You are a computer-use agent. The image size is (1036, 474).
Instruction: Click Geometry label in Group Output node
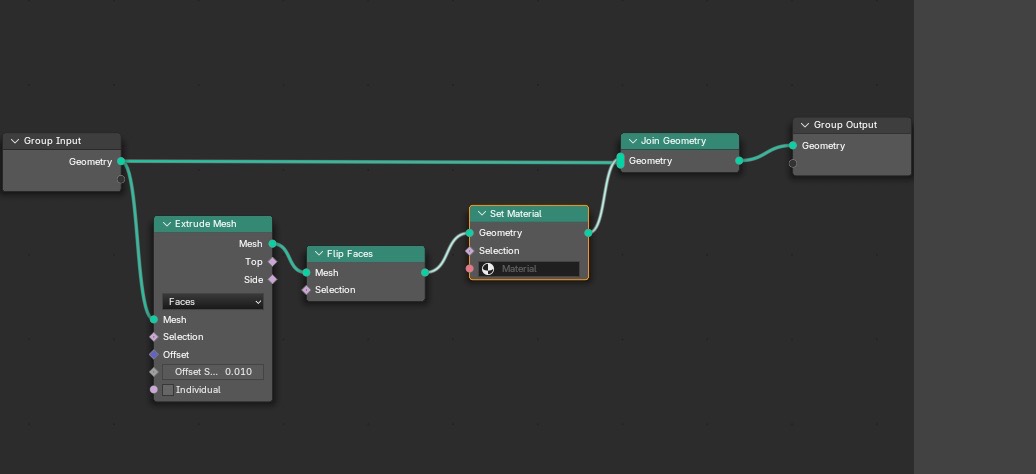(x=823, y=146)
